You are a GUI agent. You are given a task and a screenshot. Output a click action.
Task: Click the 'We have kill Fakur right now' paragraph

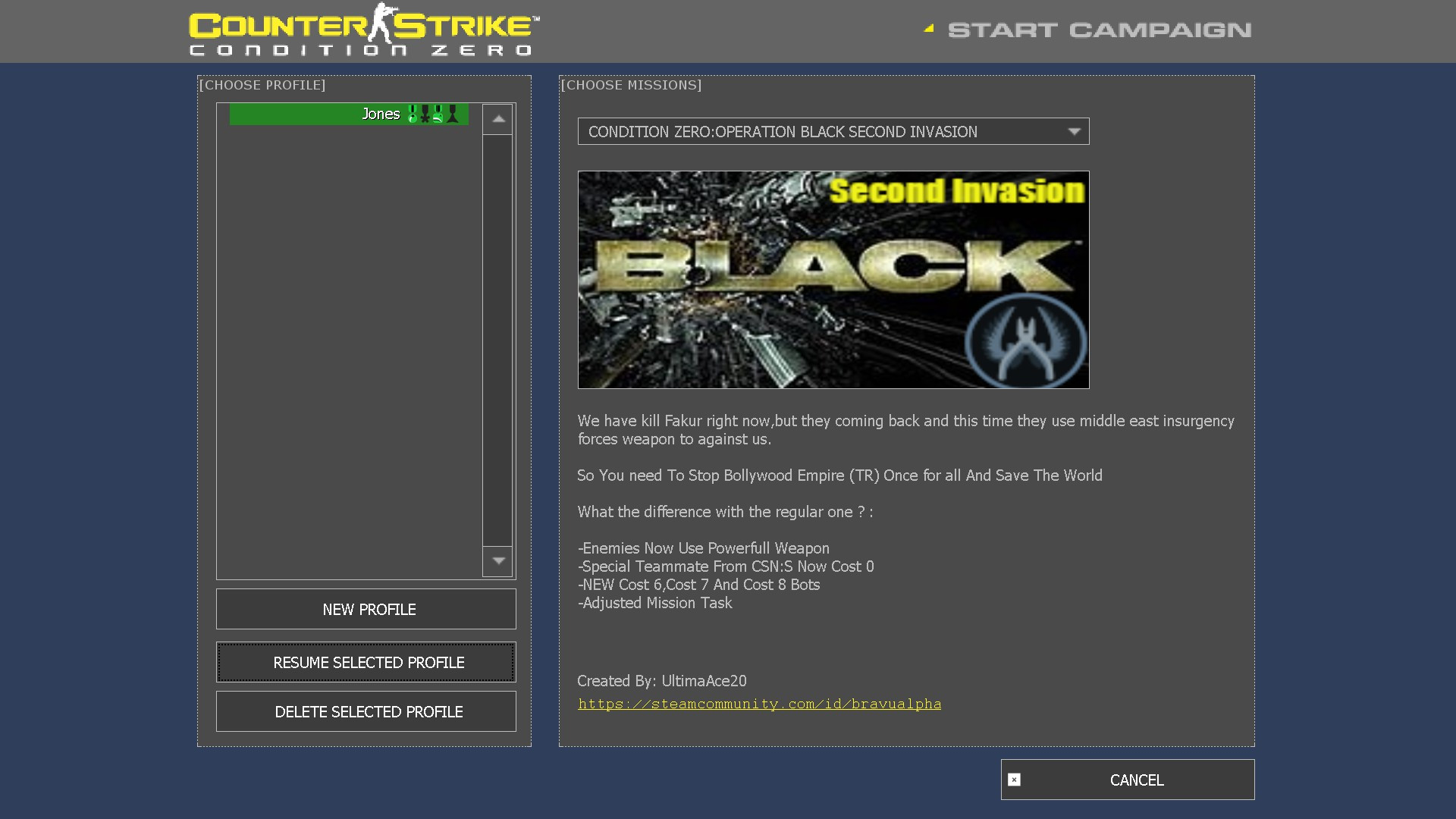click(906, 430)
